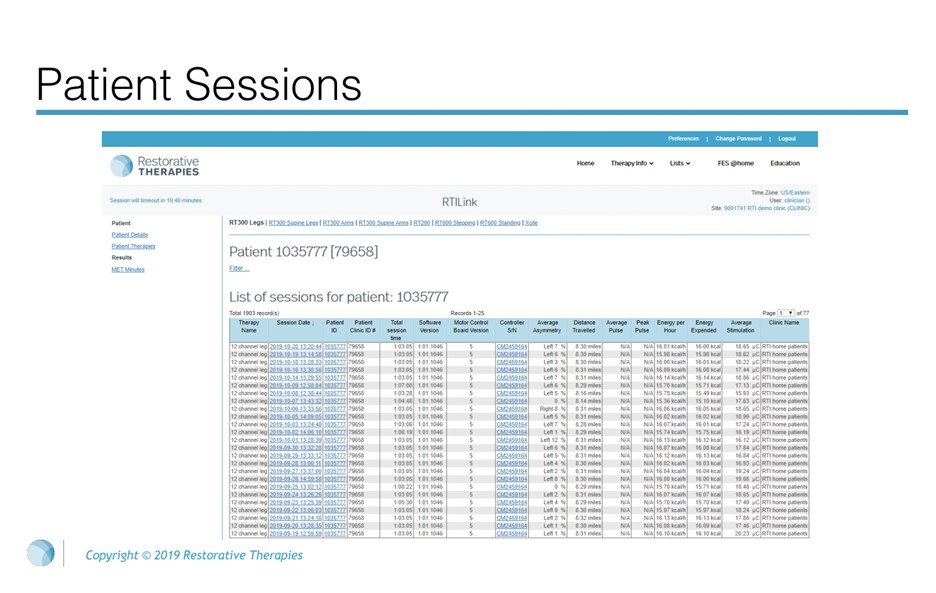The height and width of the screenshot is (593, 936).
Task: Open the Education menu item
Action: pyautogui.click(x=785, y=163)
